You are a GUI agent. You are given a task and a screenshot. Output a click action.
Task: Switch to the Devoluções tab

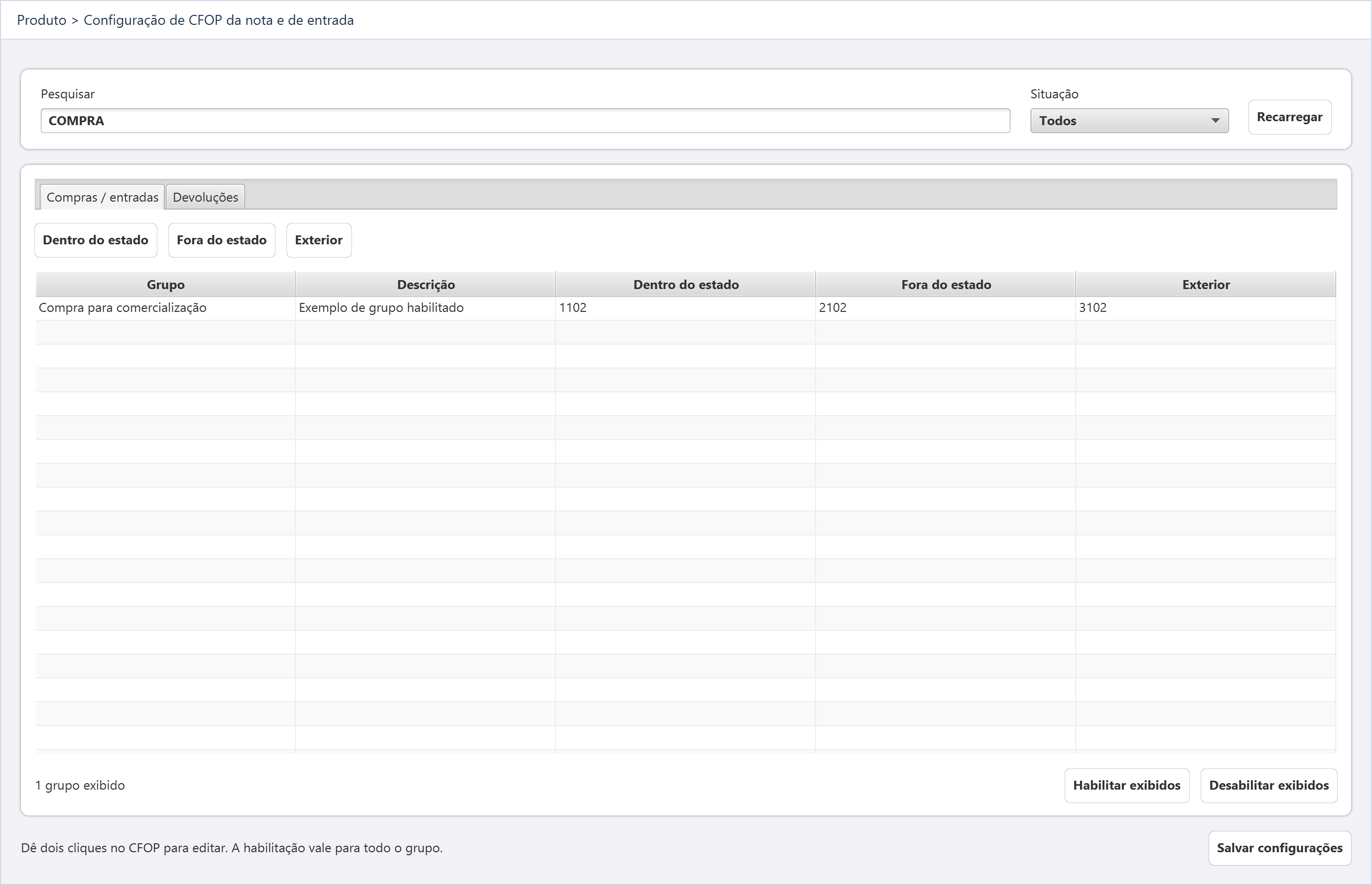point(205,197)
